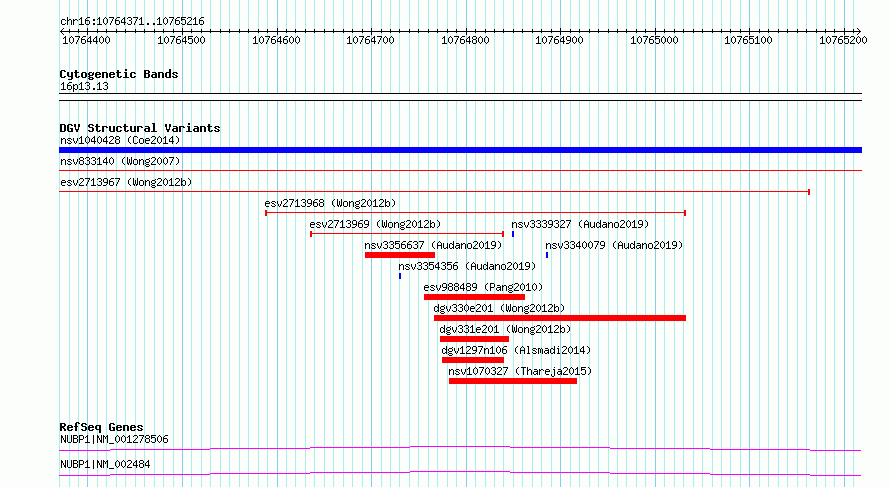Click the small blue nsv3339327 marker
The width and height of the screenshot is (890, 487).
click(513, 234)
